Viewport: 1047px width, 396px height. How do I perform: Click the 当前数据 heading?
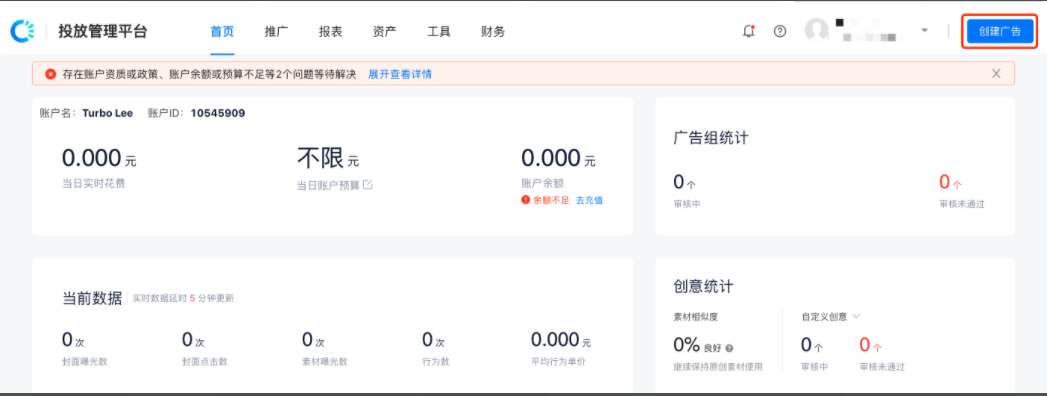click(x=92, y=298)
